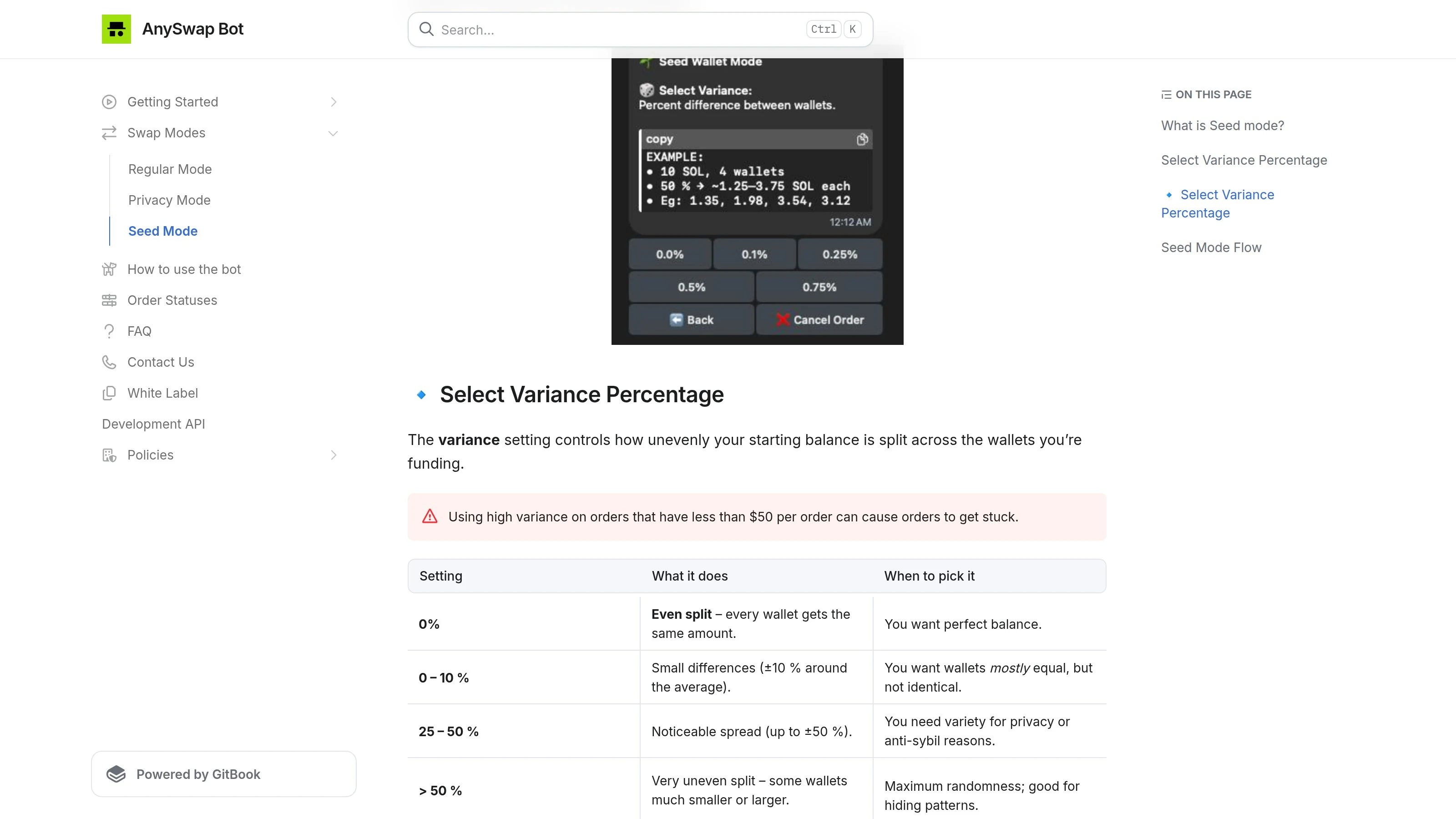Screen dimensions: 1456x819
Task: Jump to highlighted Select Variance Percentage link
Action: point(1218,203)
